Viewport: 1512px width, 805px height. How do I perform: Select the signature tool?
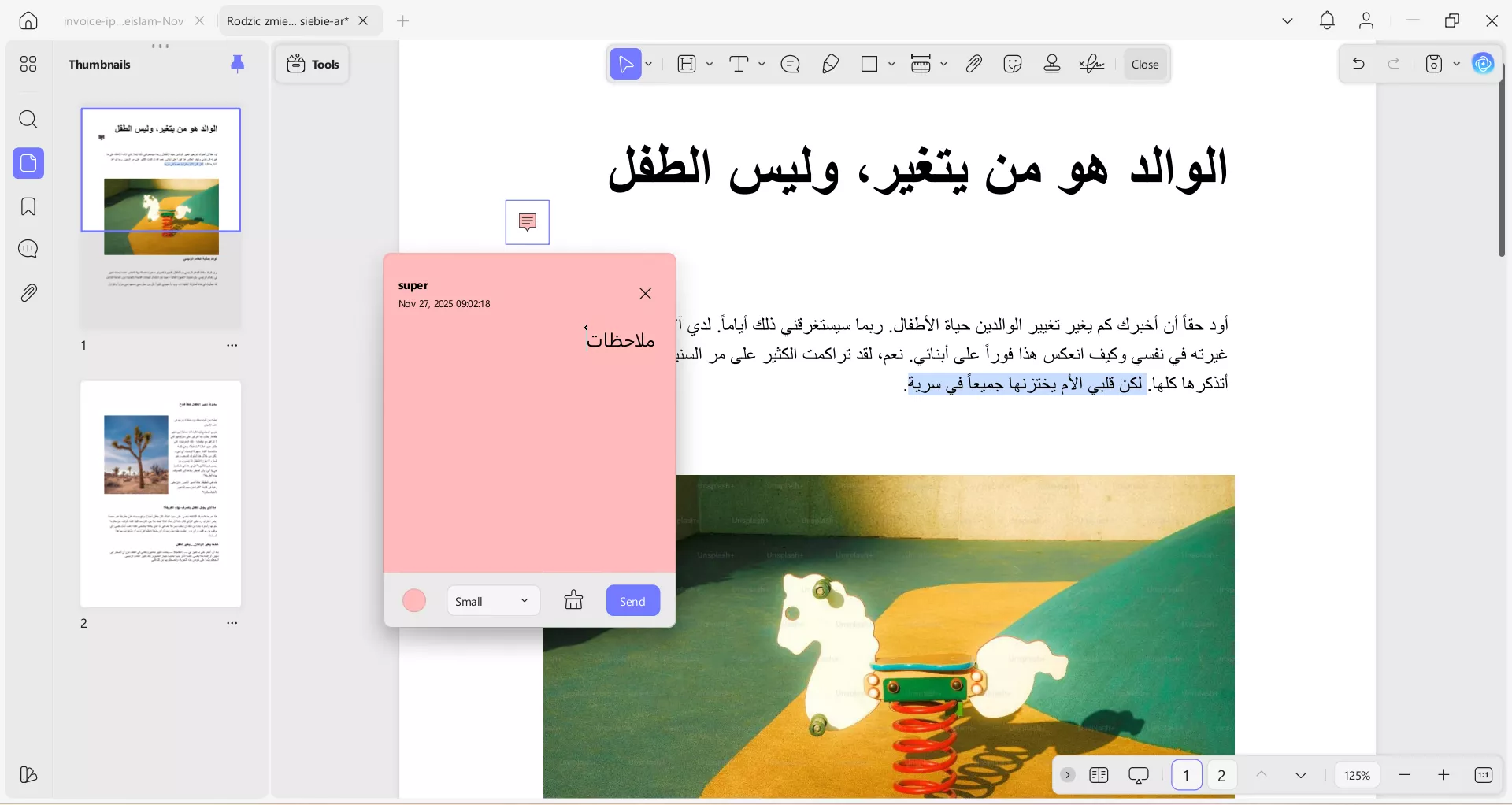[x=1092, y=65]
